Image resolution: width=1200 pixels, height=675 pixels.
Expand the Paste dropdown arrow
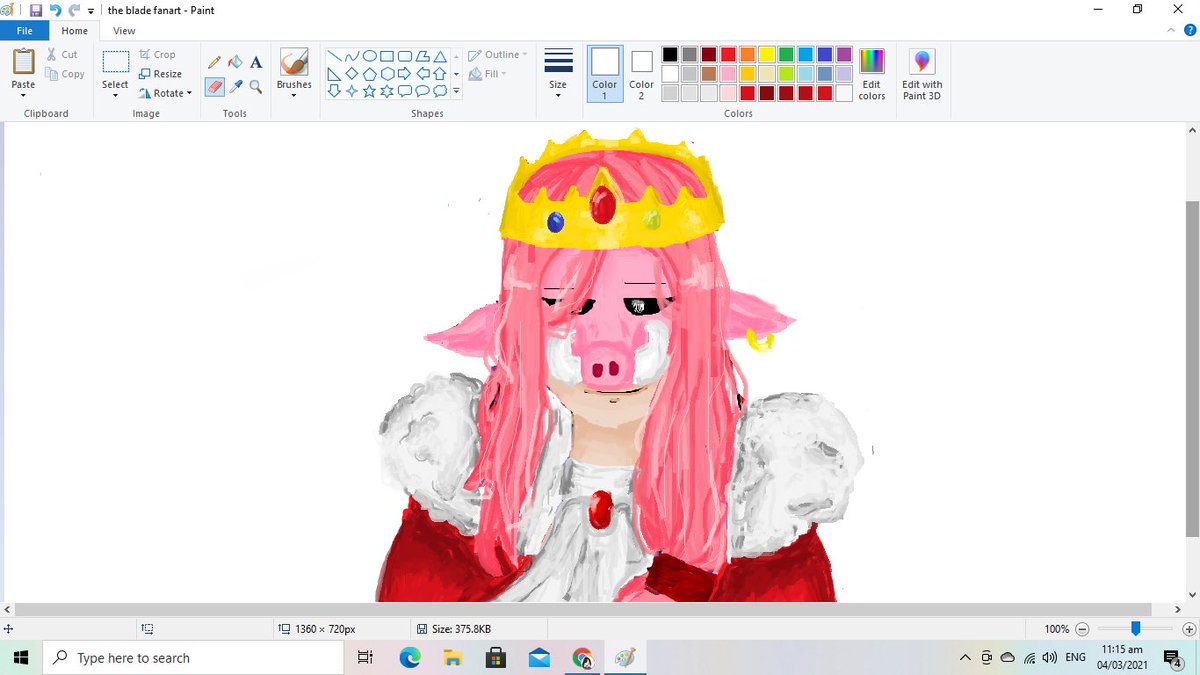point(23,96)
